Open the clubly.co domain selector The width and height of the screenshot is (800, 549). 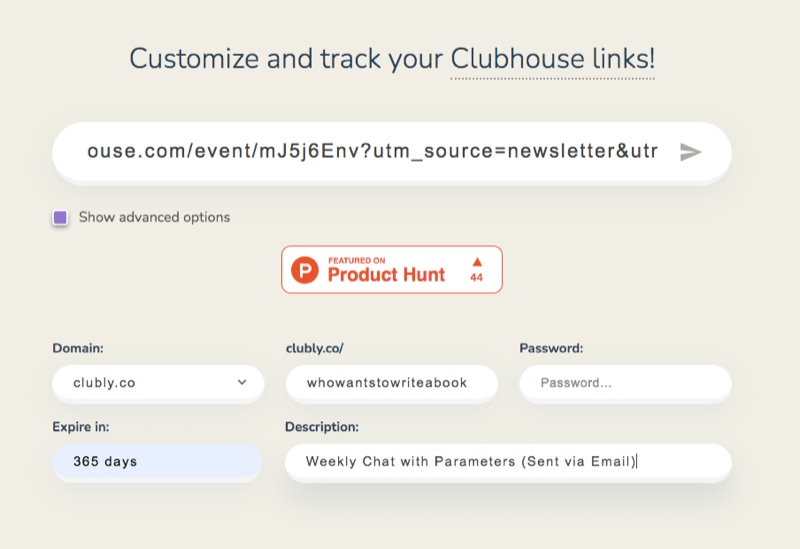pyautogui.click(x=158, y=383)
